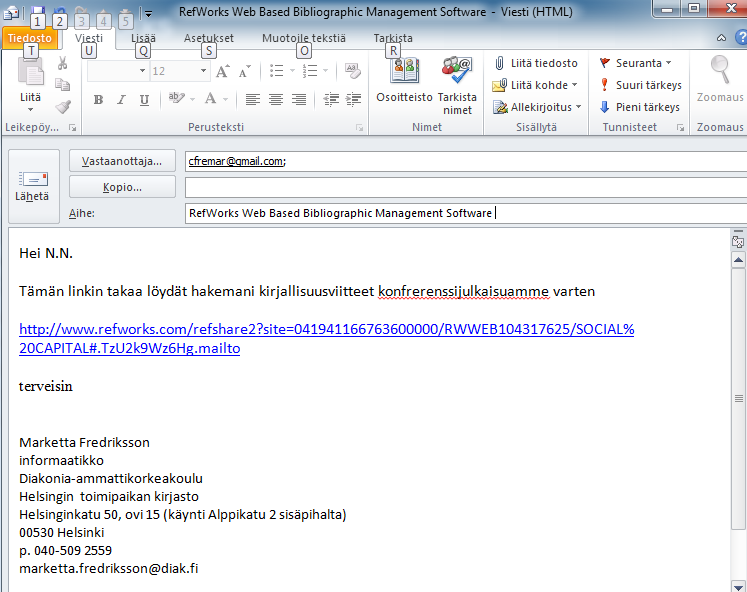747x592 pixels.
Task: Open Osoitteisto address book
Action: 404,80
